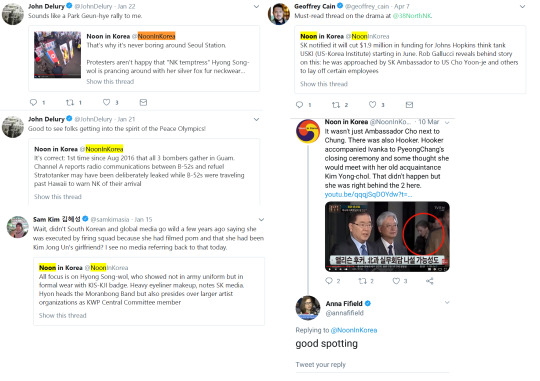Show this thread under Seoul Station tweet
Viewport: 540px width, 381px height.
pos(110,82)
